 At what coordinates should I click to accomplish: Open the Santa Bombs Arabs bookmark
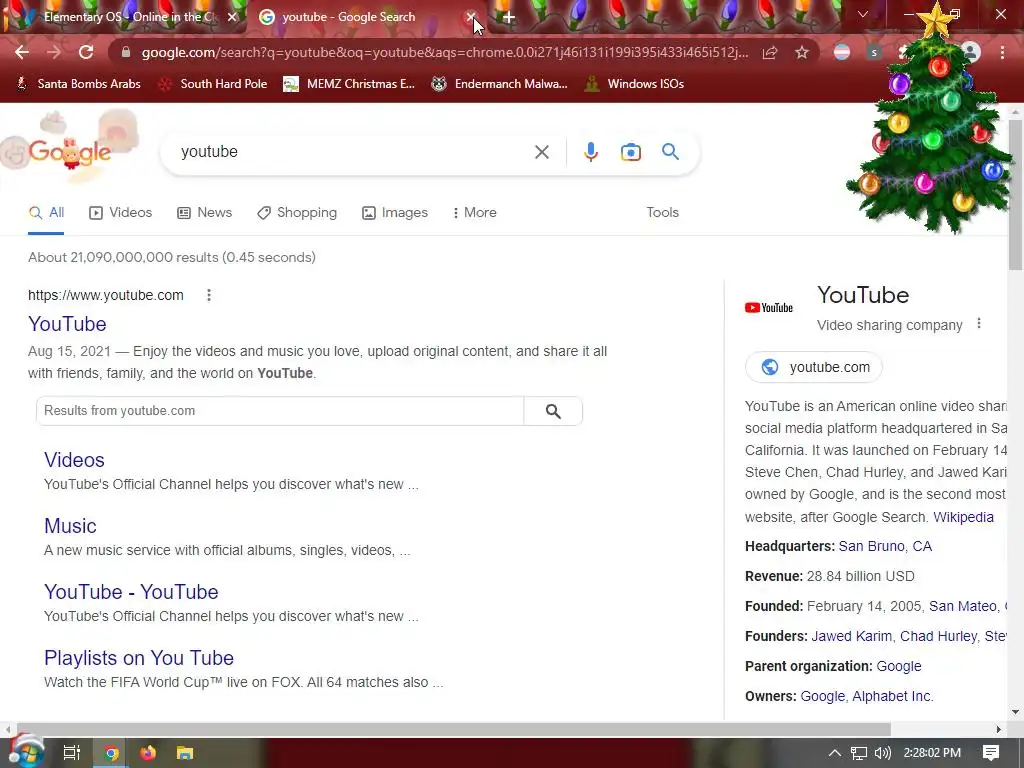point(78,84)
